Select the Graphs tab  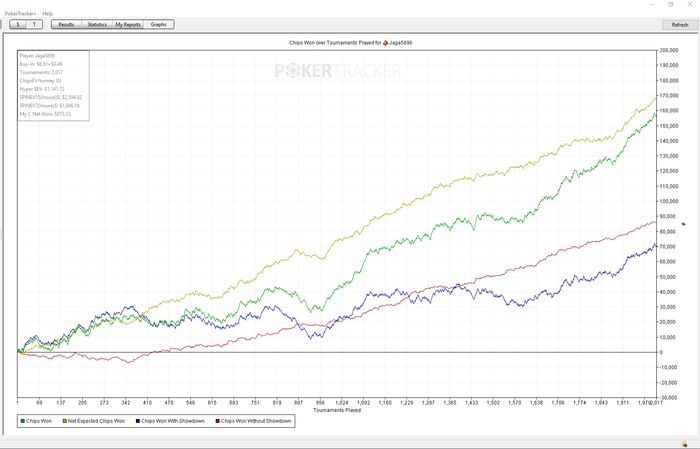[x=158, y=25]
